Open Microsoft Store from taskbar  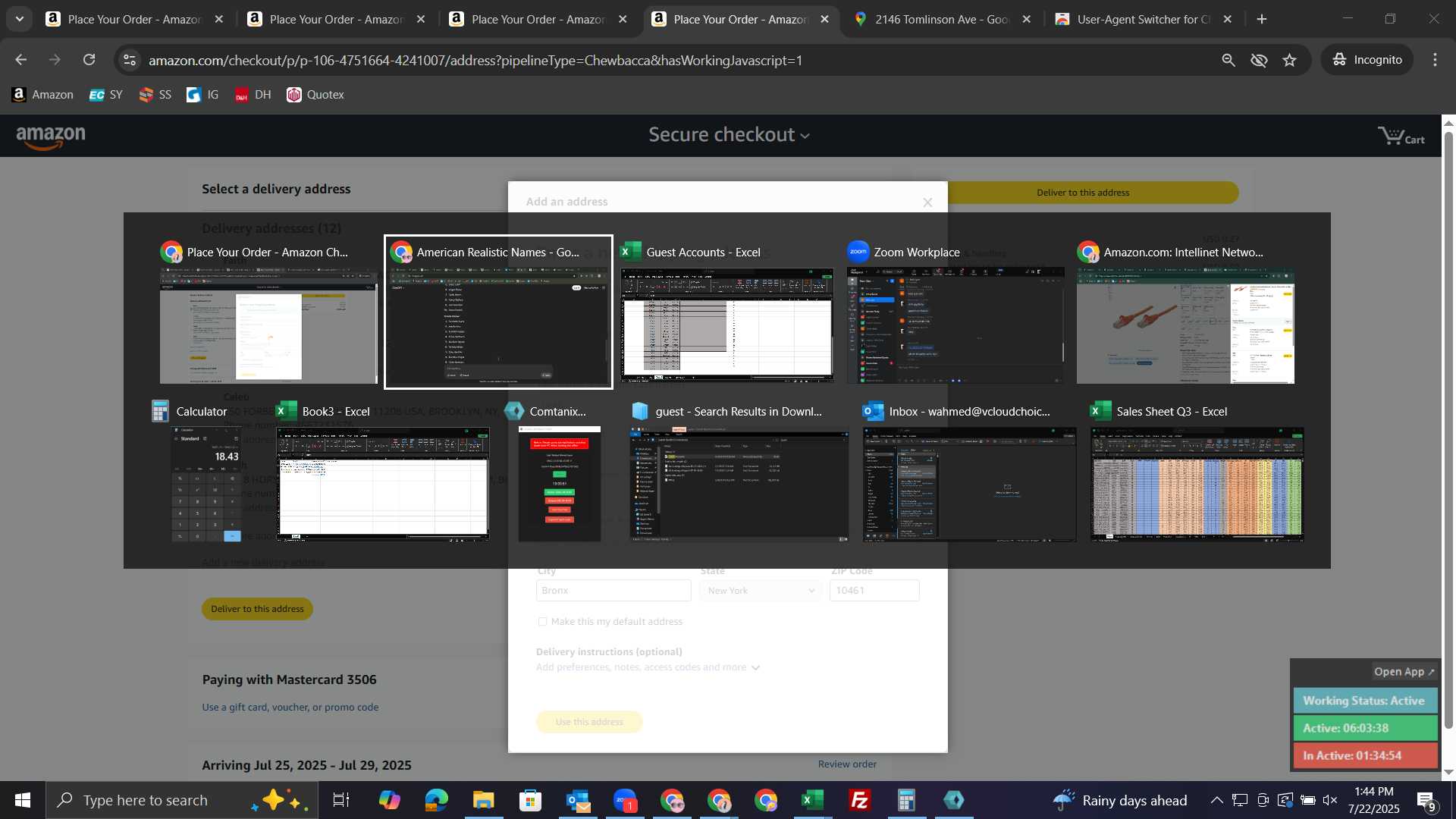tap(530, 800)
